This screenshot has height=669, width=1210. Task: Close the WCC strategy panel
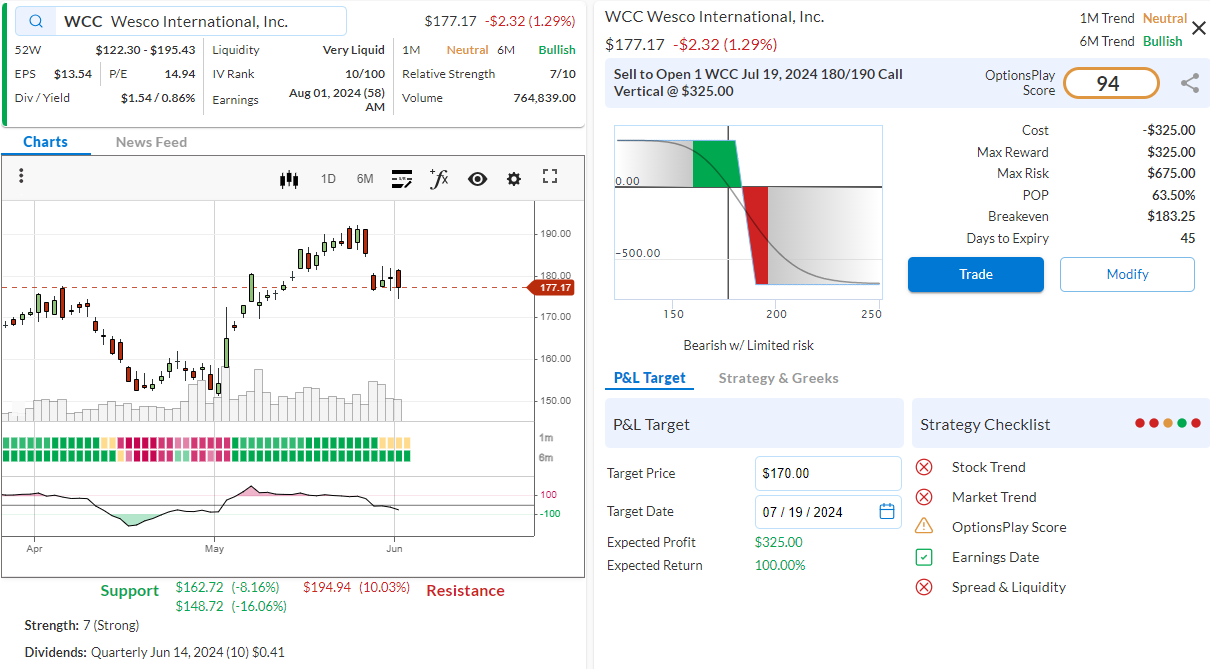point(1198,28)
